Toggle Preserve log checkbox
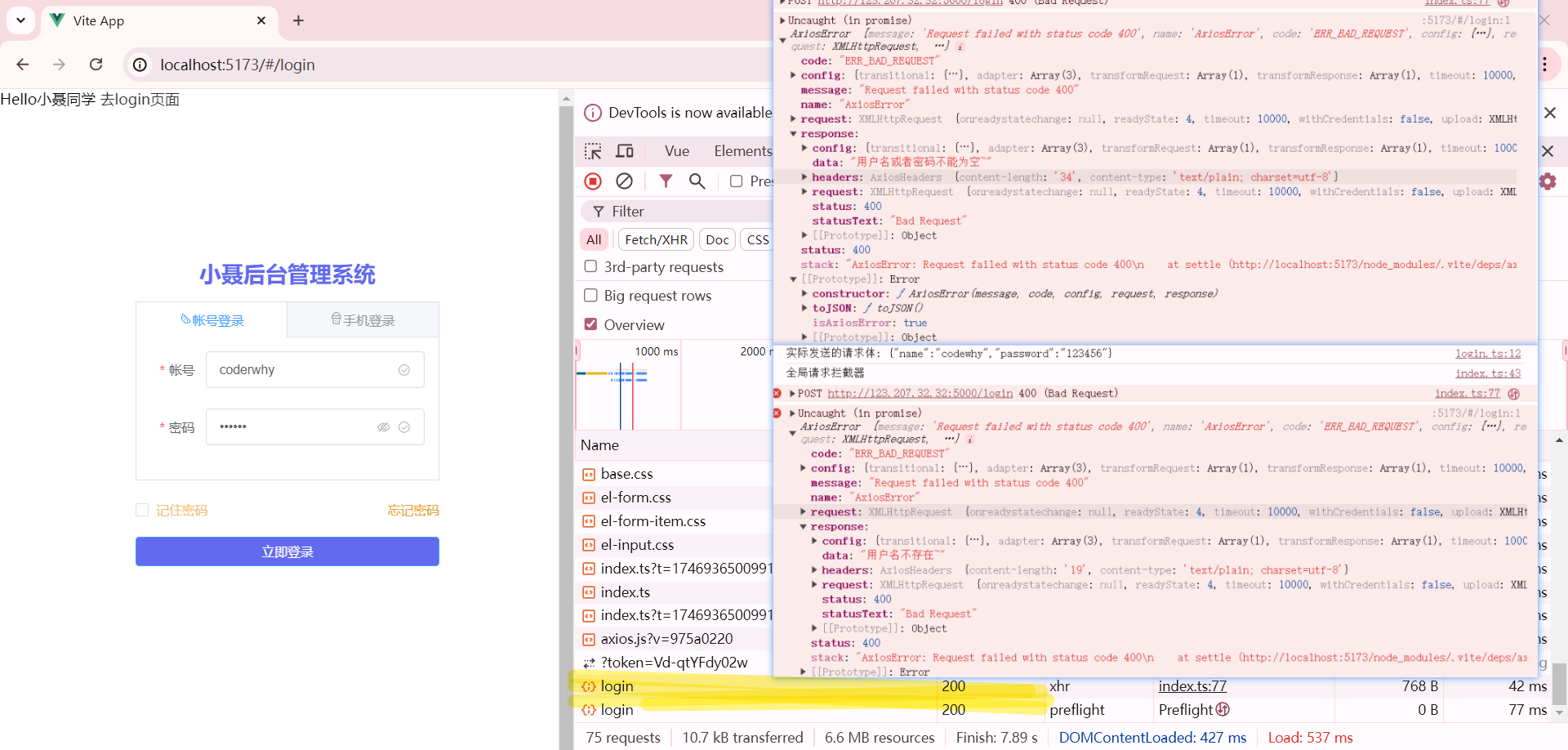The image size is (1568, 750). [736, 181]
